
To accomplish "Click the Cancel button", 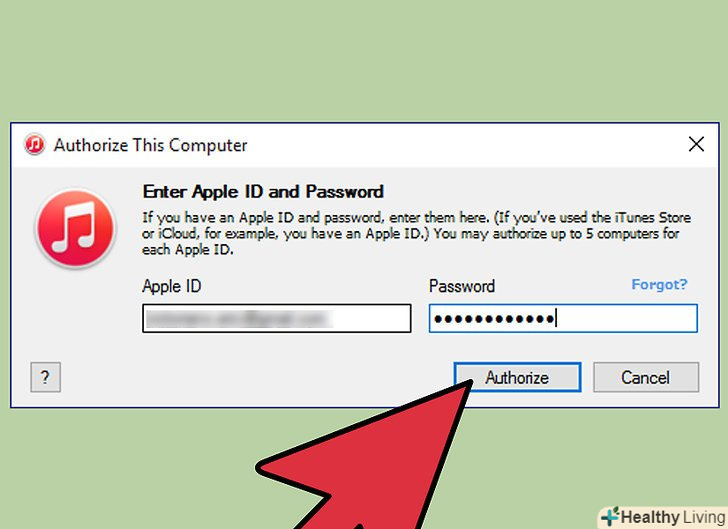I will (x=646, y=377).
